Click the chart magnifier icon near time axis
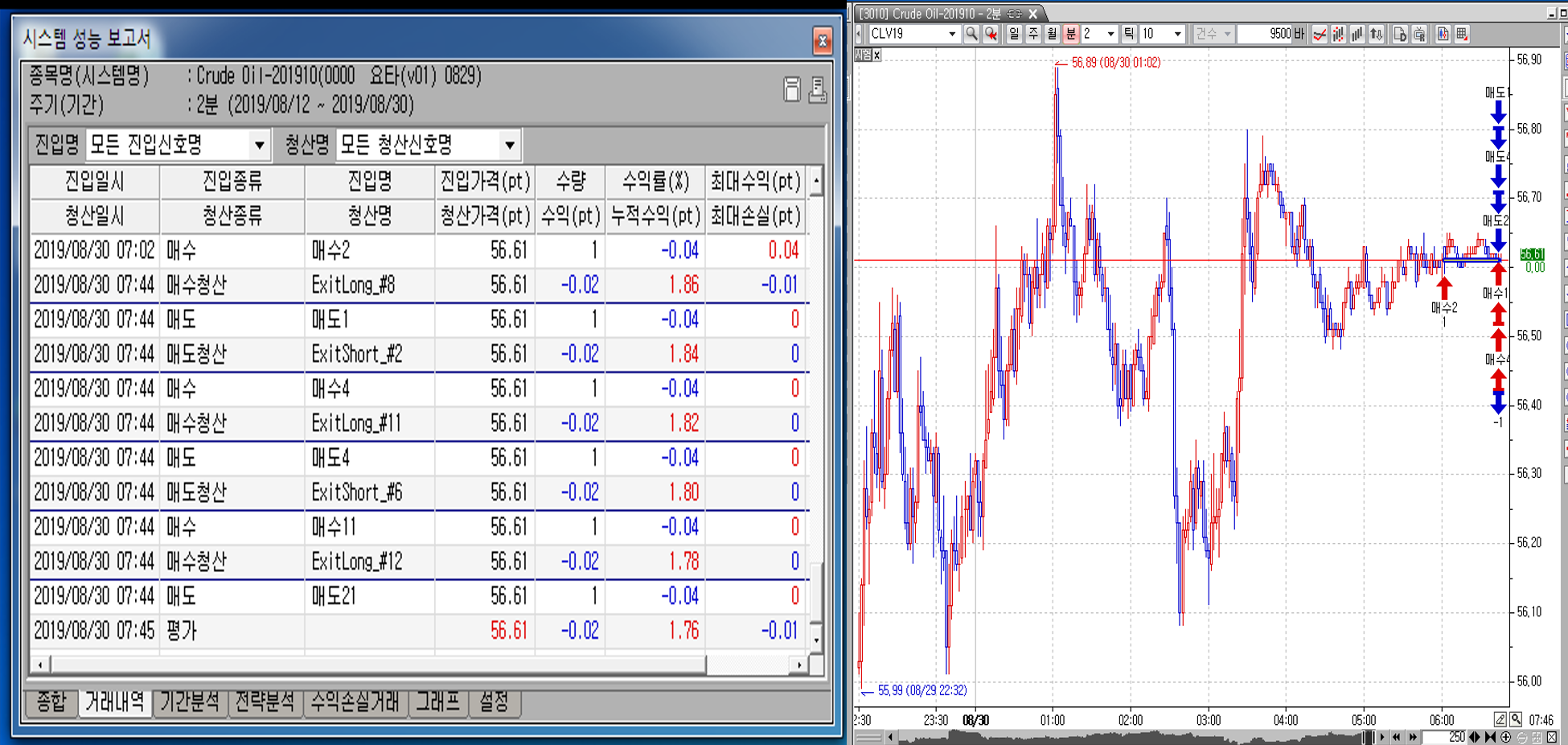This screenshot has height=745, width=1568. coord(1516,719)
